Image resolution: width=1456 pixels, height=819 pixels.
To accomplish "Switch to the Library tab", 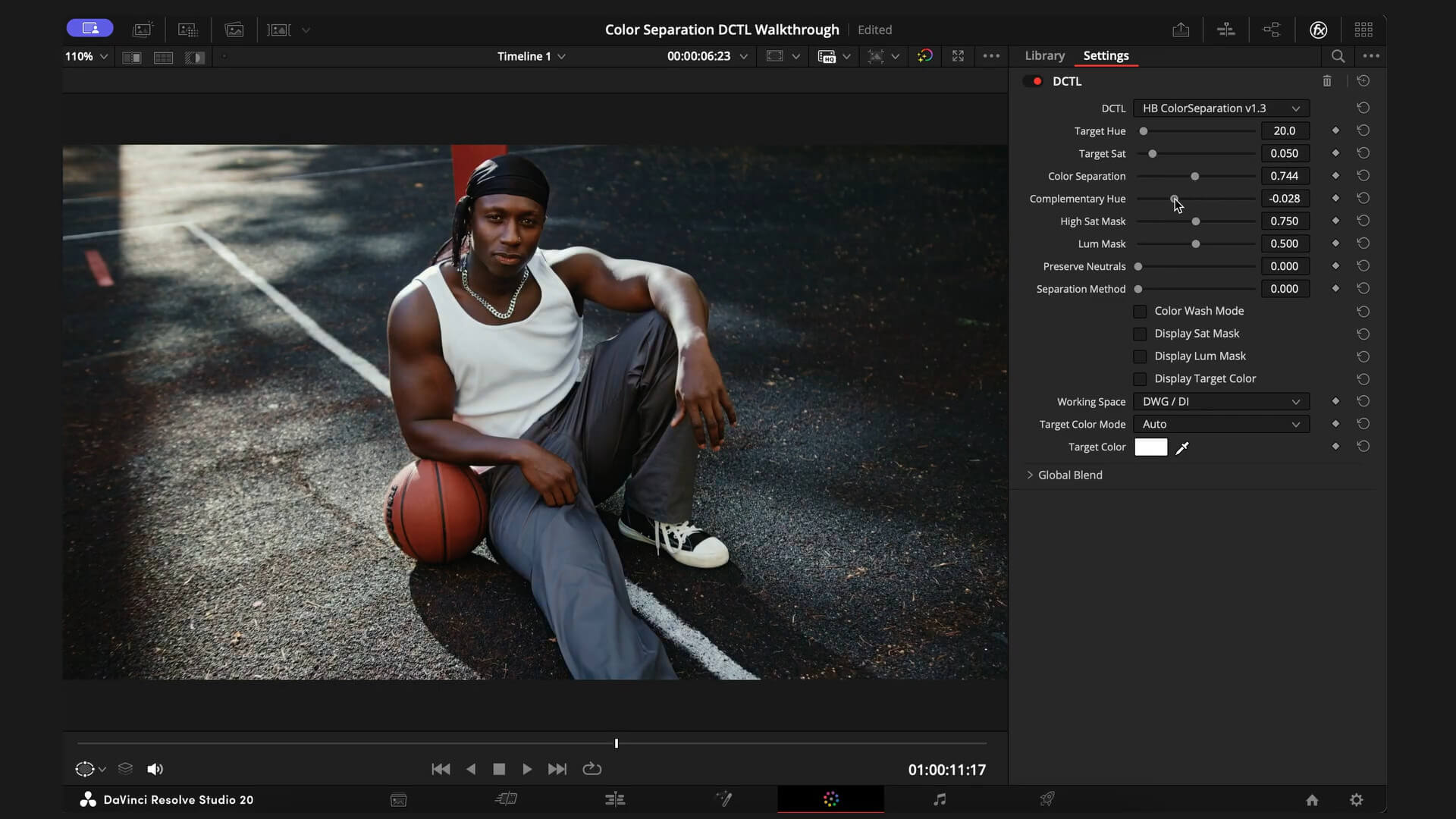I will tap(1045, 56).
